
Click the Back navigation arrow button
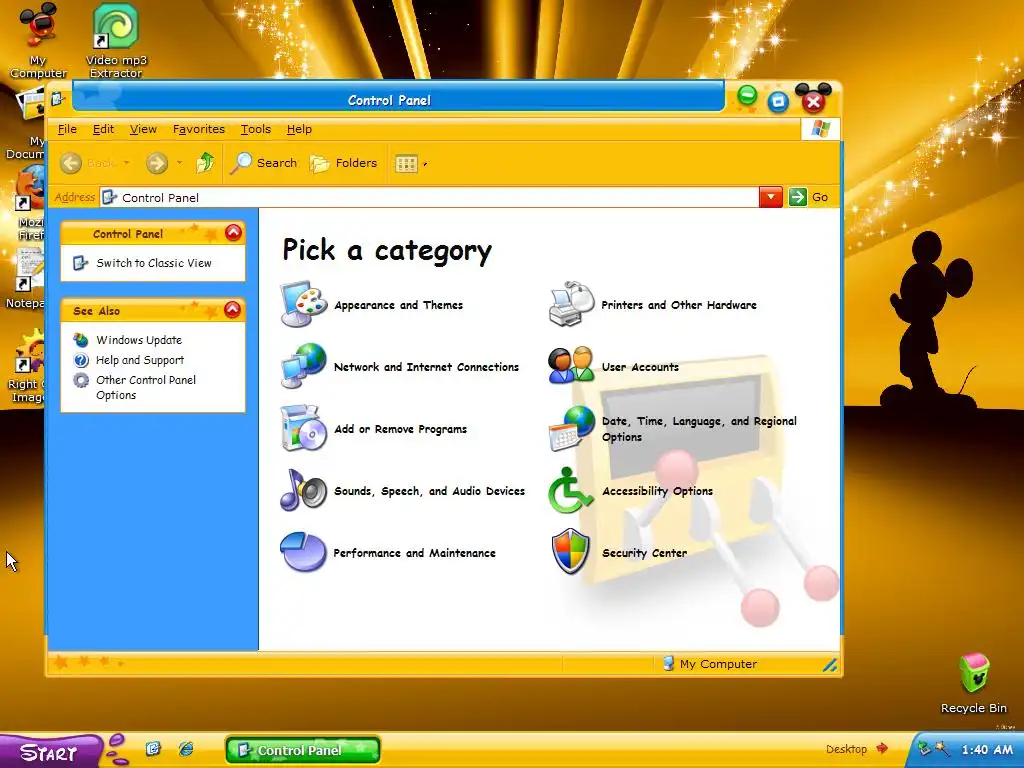point(71,163)
